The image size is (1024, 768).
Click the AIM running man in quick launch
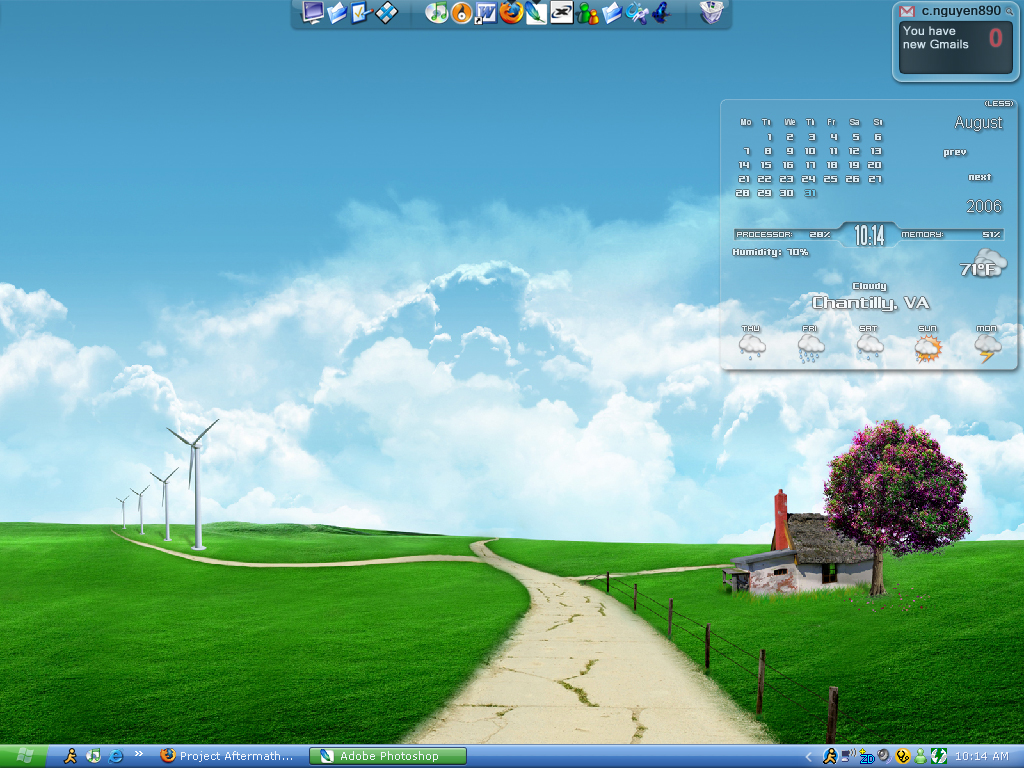coord(70,756)
